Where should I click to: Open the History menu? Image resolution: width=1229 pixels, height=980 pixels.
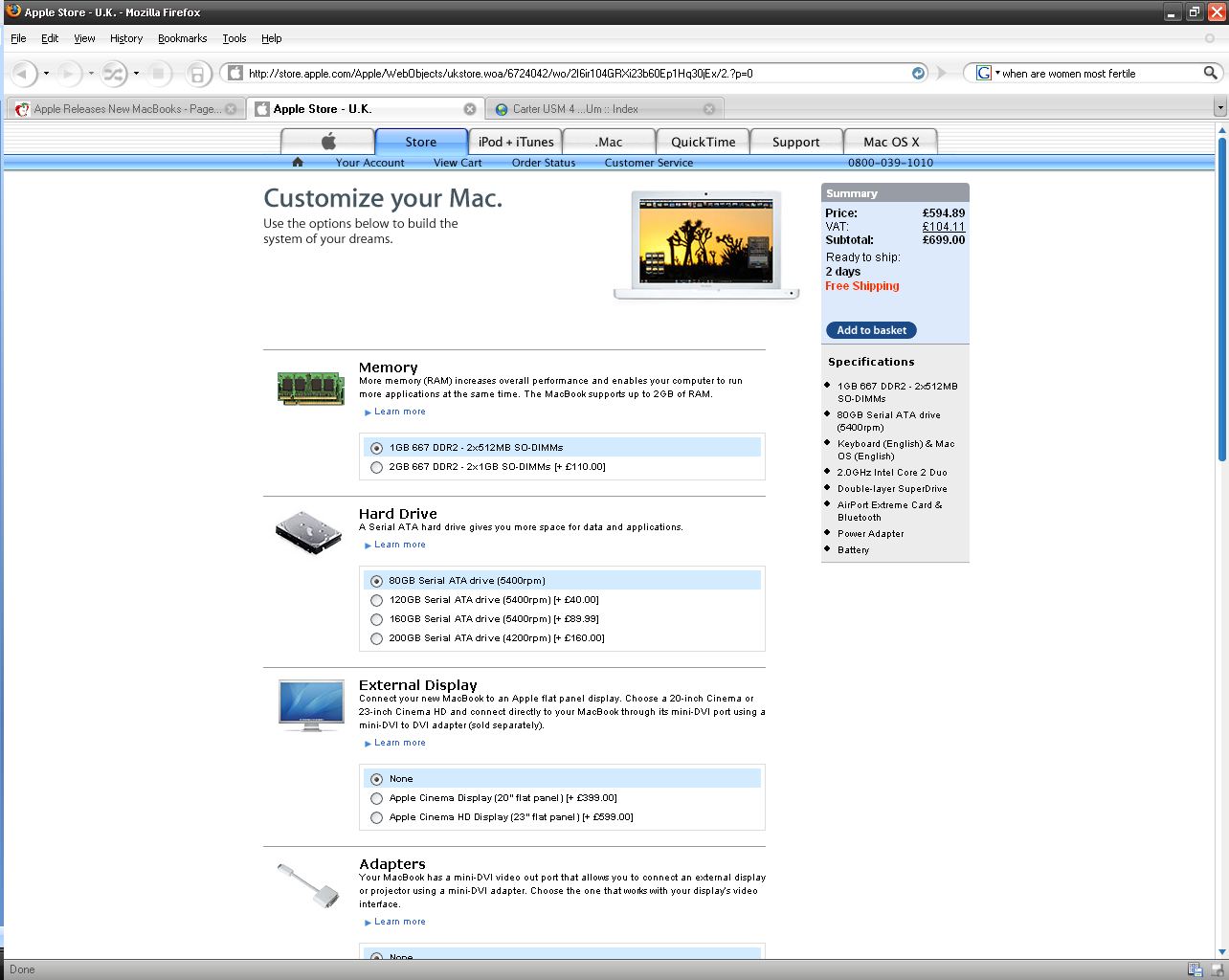pos(125,38)
